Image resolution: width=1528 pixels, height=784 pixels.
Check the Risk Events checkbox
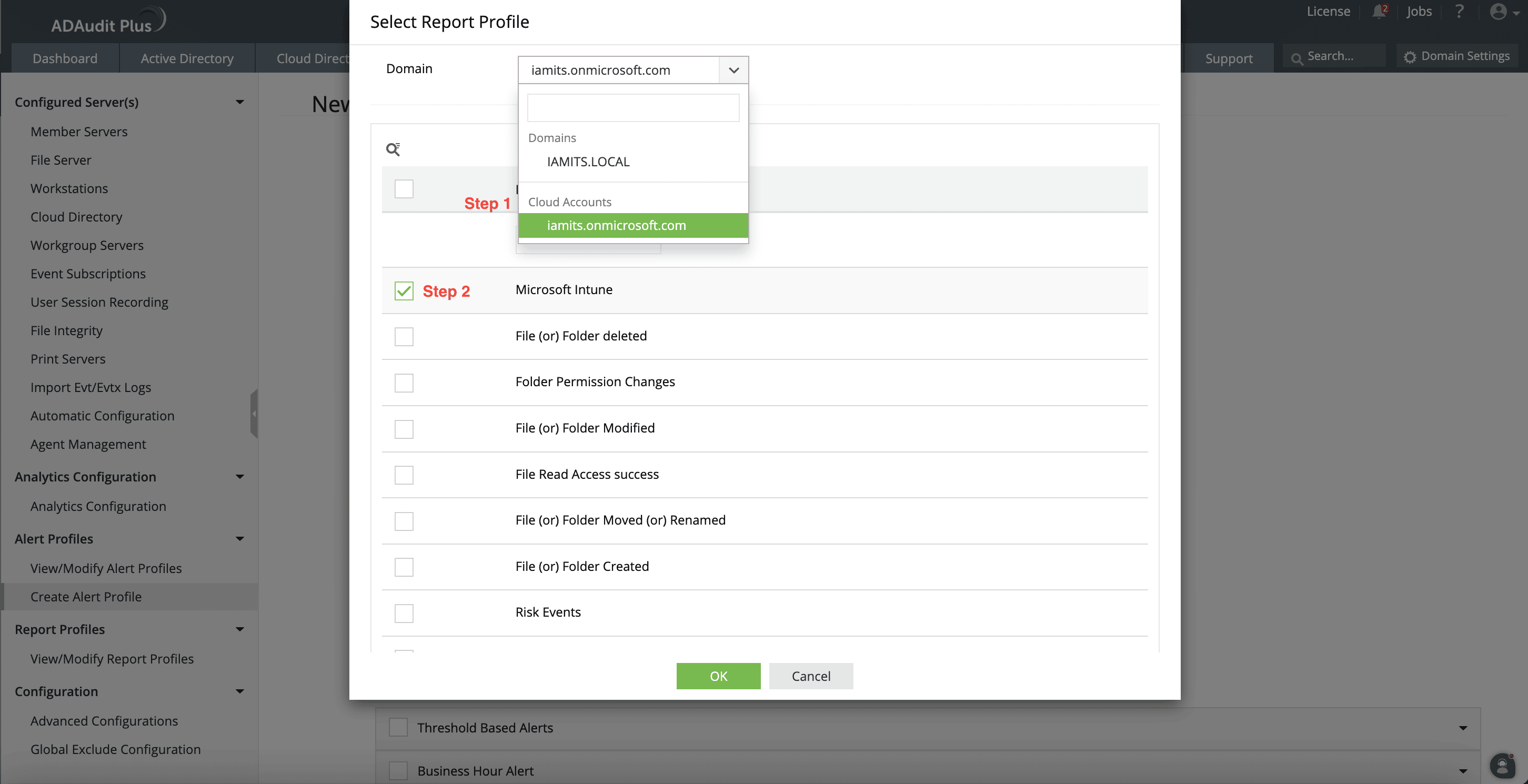(404, 613)
